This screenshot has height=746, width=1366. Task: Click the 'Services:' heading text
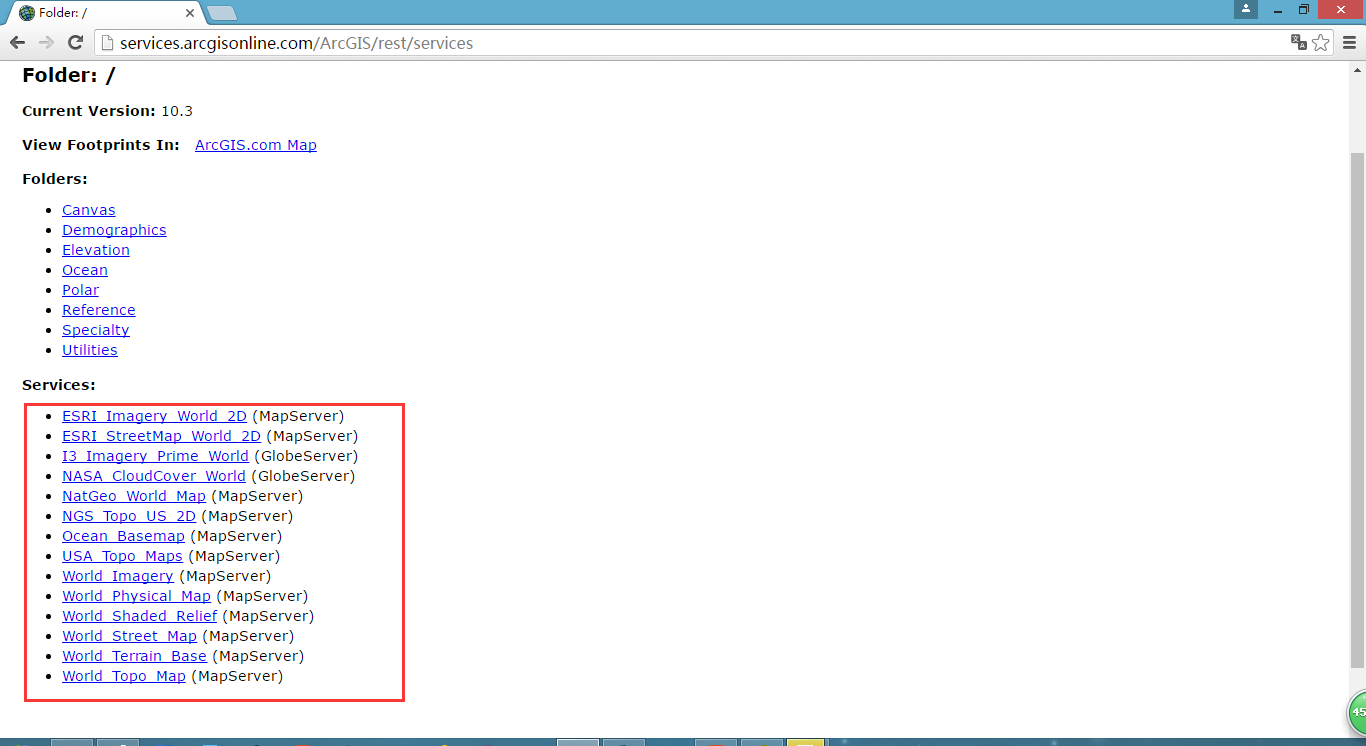pos(59,385)
